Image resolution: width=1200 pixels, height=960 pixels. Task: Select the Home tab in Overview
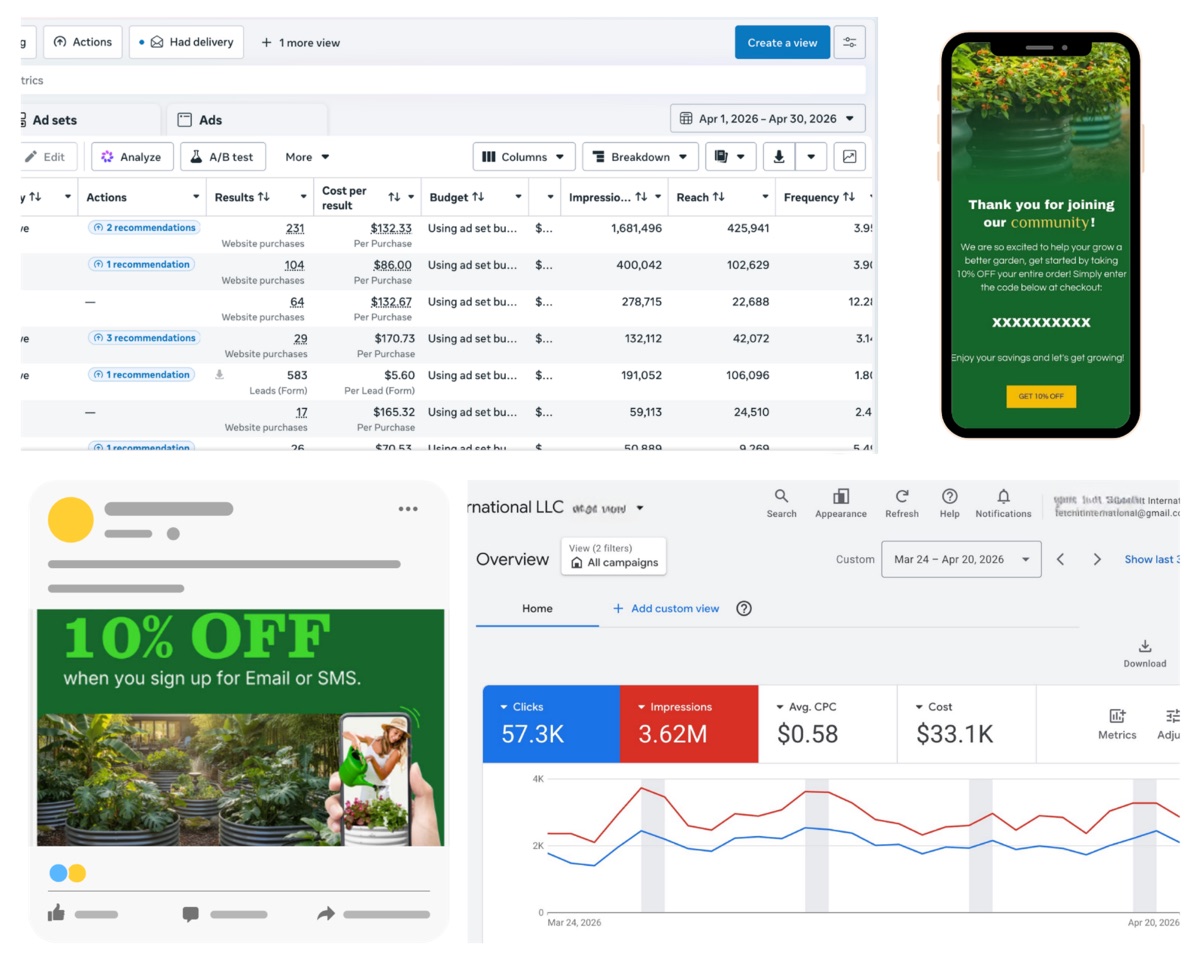coord(537,608)
